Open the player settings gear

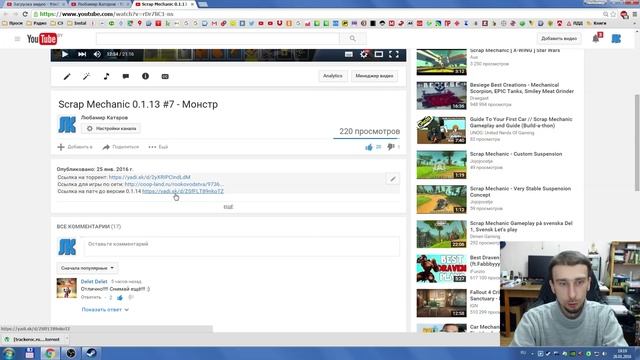point(364,54)
